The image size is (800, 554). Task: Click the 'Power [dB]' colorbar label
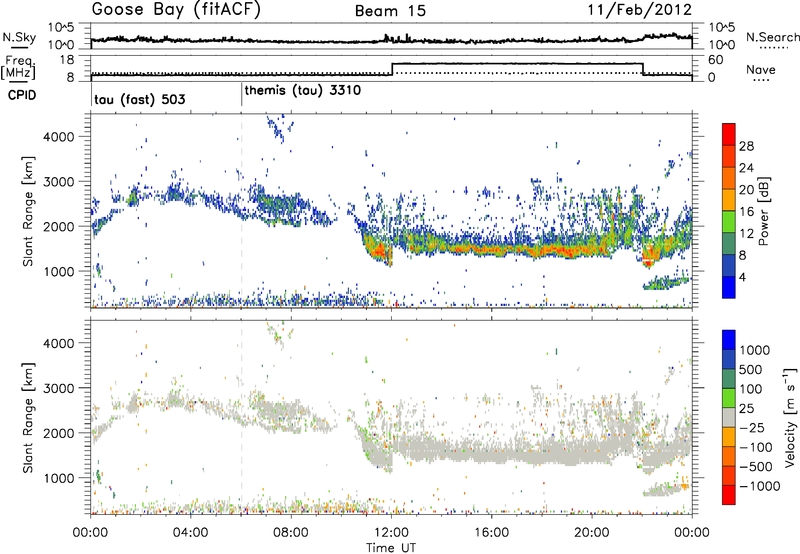[763, 211]
